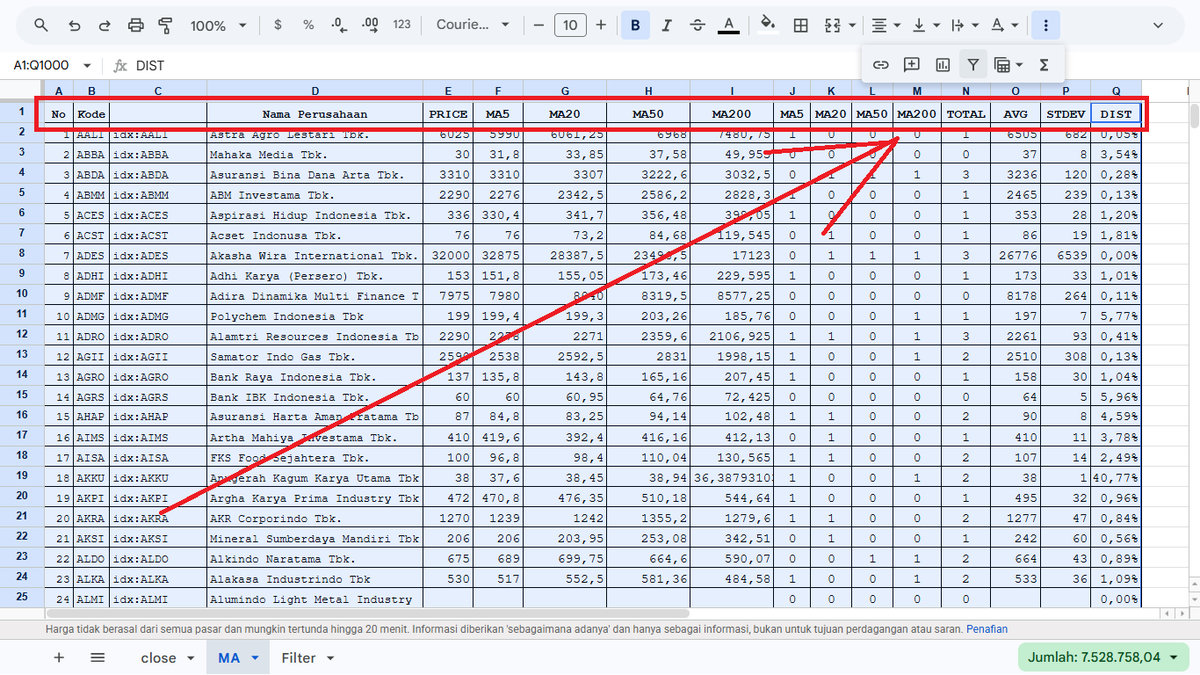Viewport: 1200px width, 675px height.
Task: Decrease font size with minus button
Action: point(539,25)
